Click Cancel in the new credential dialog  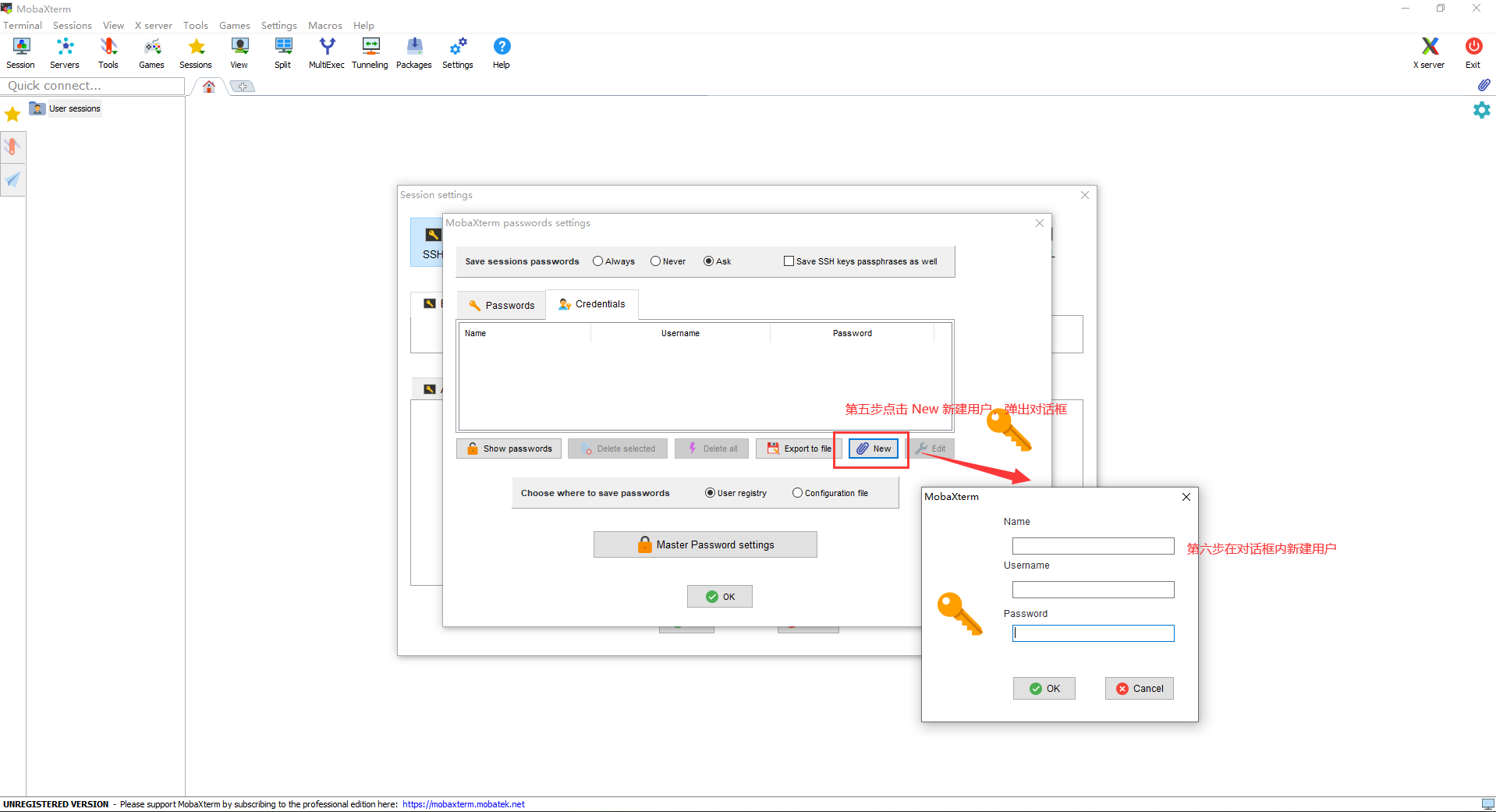pyautogui.click(x=1140, y=689)
